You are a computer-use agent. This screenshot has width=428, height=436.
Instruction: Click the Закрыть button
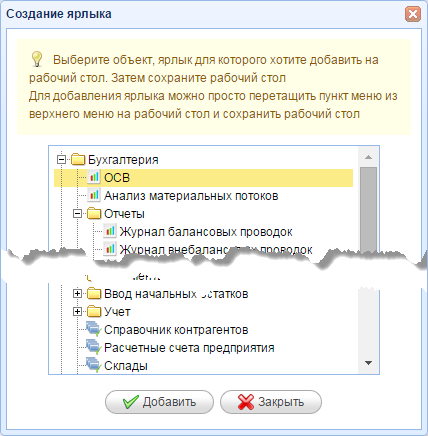(x=271, y=402)
